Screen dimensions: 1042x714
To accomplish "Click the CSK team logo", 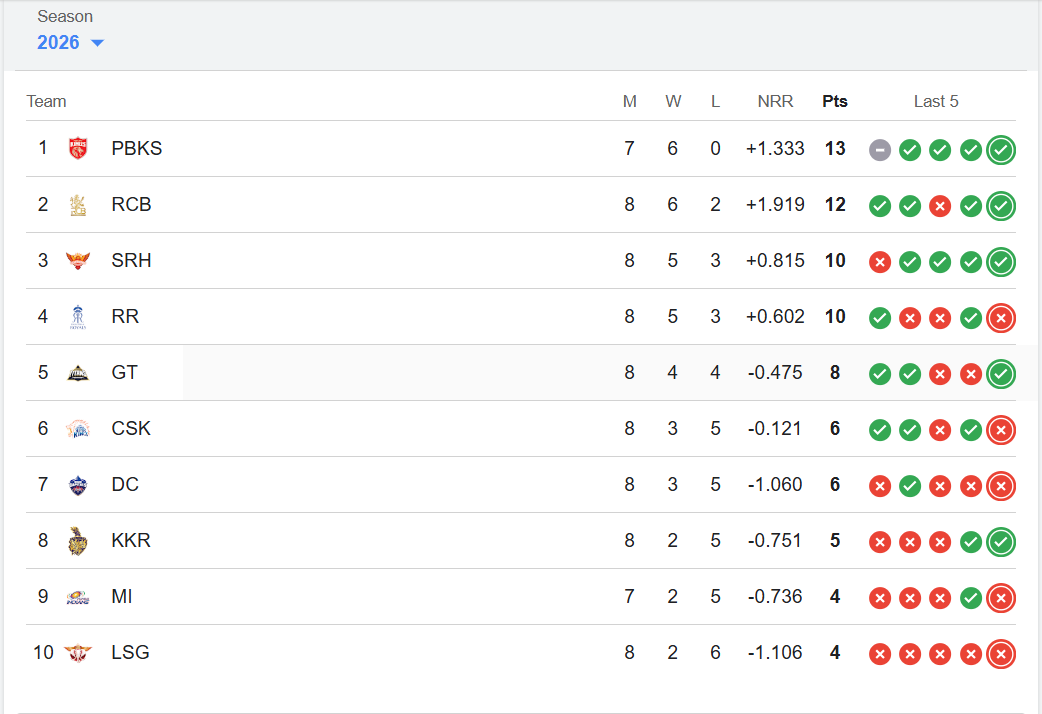I will coord(77,429).
